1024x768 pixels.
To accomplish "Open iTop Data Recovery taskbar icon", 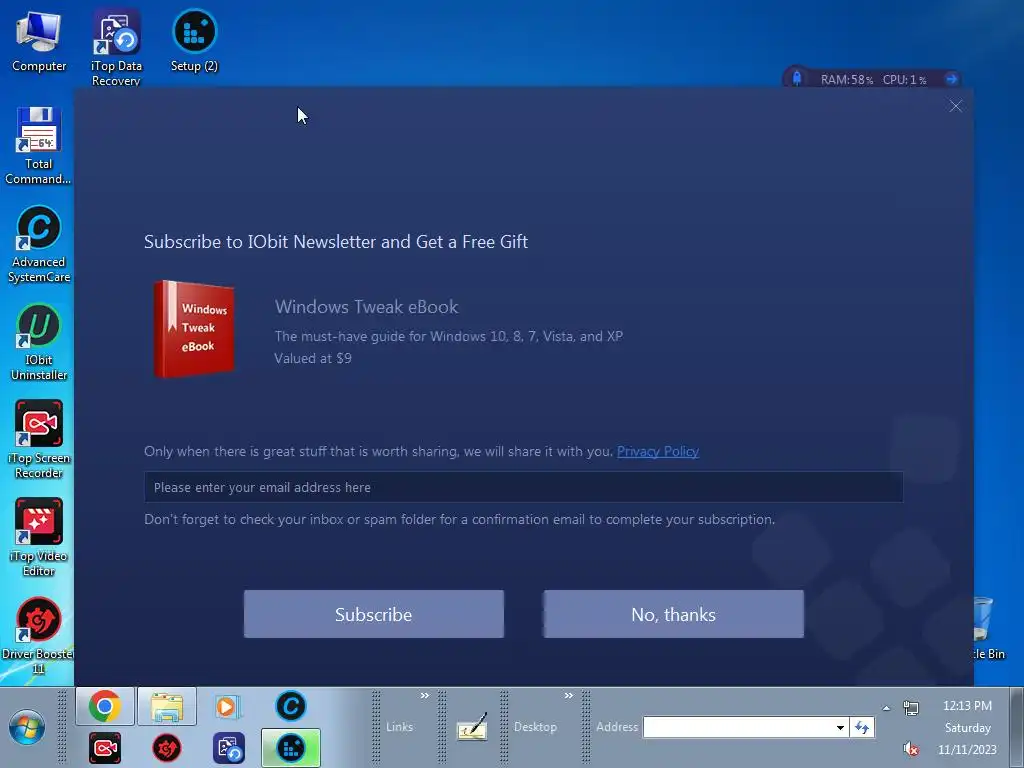I will [x=229, y=748].
